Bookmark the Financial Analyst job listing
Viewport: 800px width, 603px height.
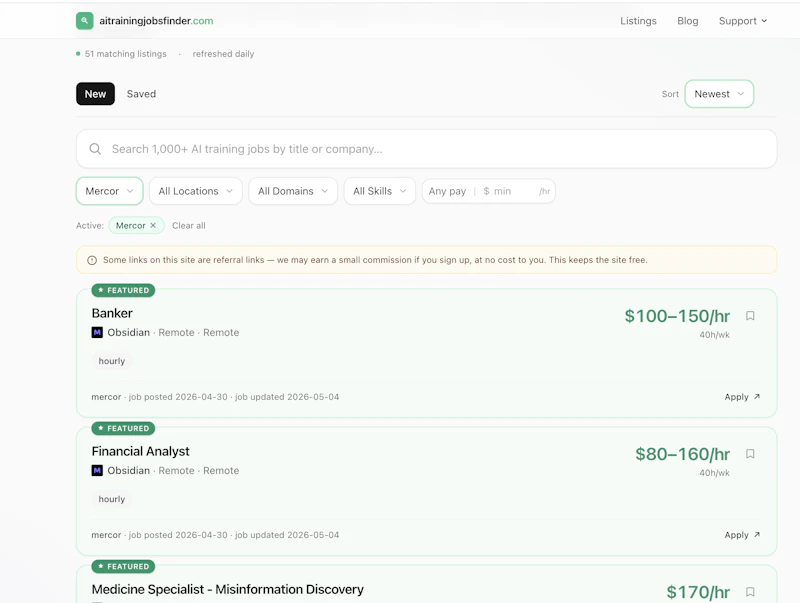pos(750,454)
